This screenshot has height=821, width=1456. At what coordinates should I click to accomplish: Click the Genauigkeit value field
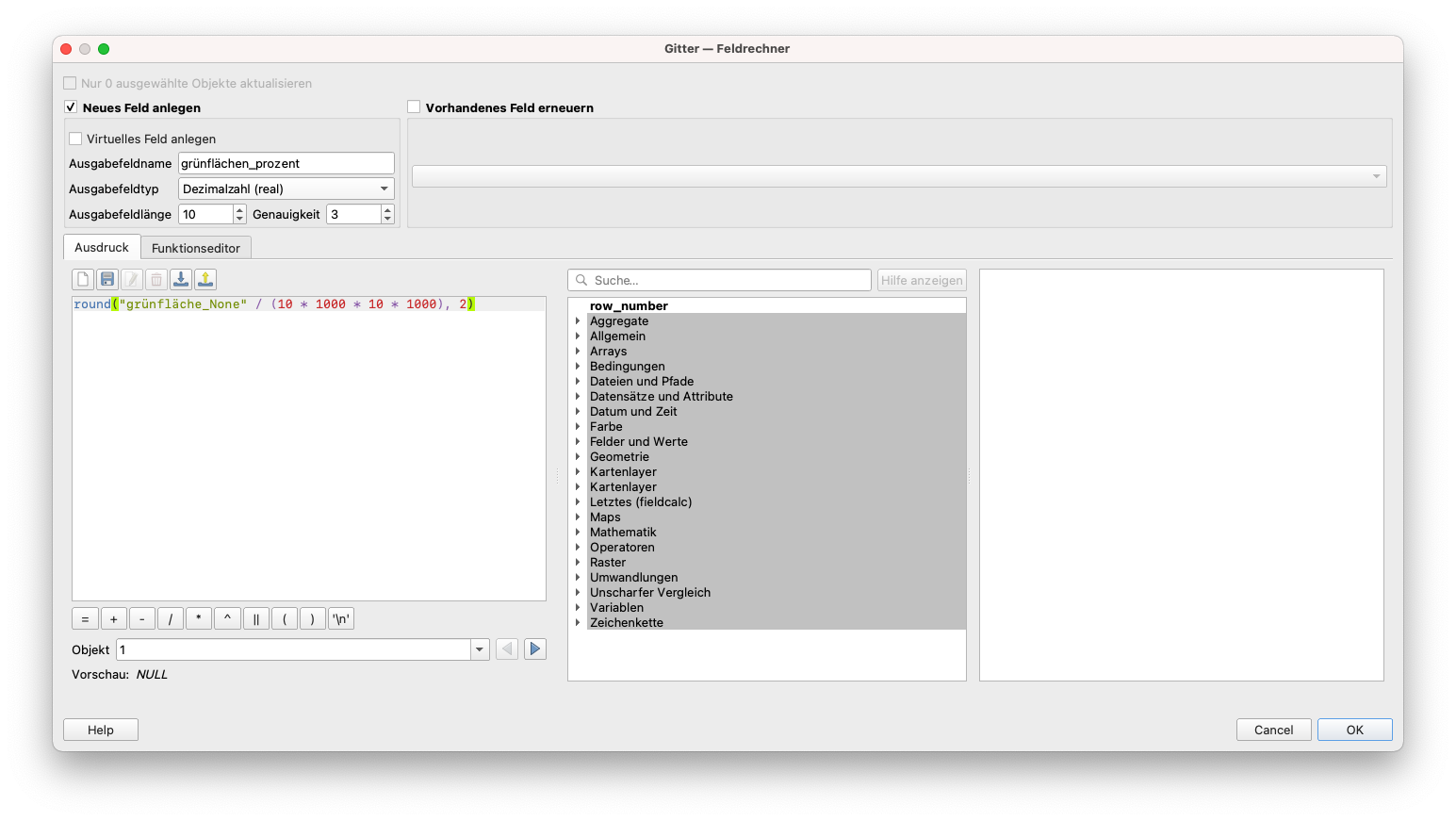(353, 214)
